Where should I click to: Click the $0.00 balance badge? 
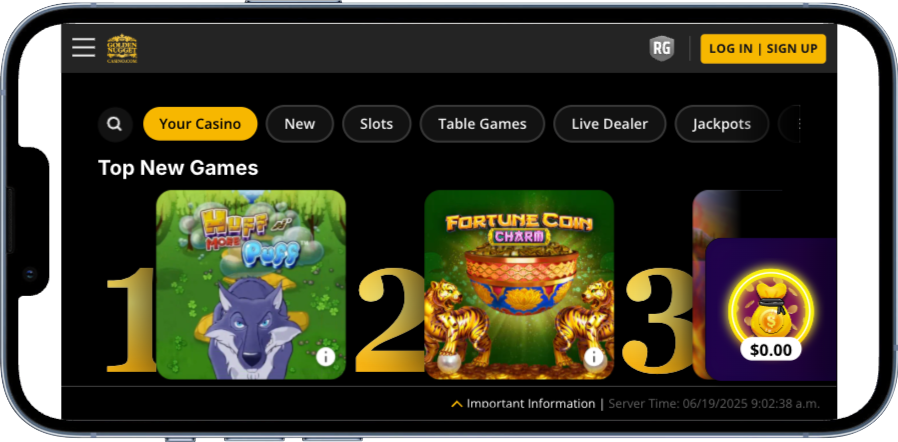(771, 350)
